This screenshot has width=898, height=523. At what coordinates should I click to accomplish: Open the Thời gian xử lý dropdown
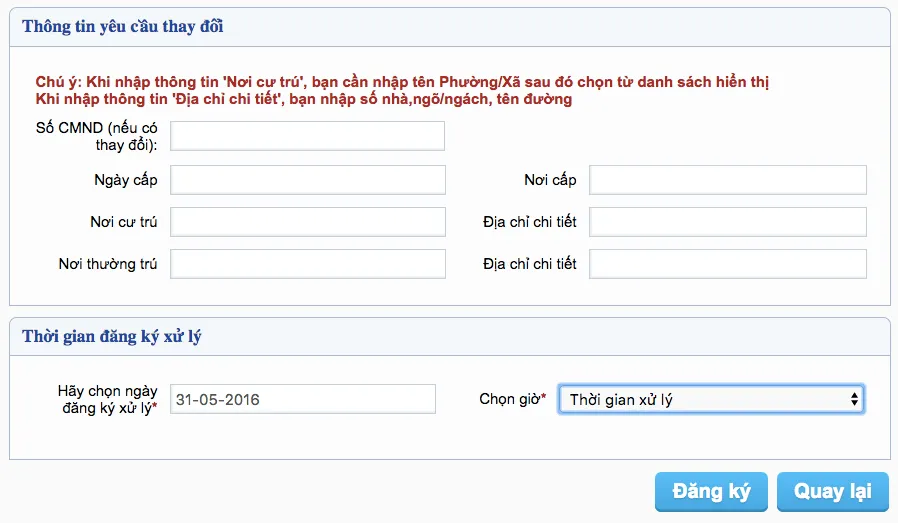[711, 399]
